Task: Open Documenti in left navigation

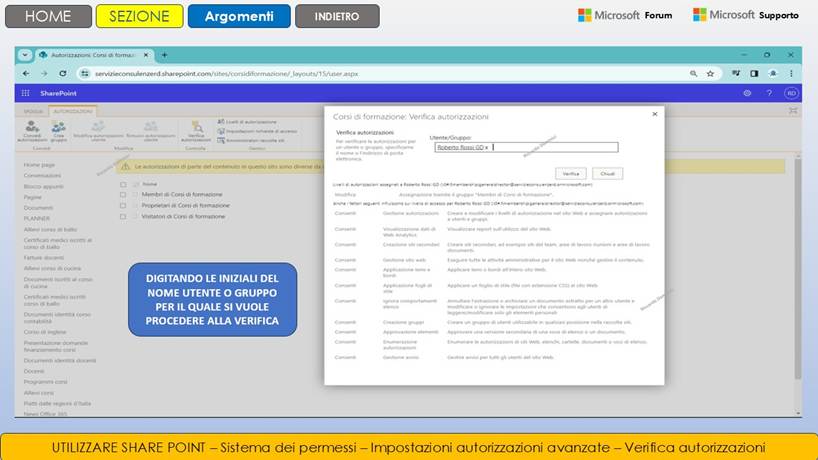Action: (x=38, y=208)
